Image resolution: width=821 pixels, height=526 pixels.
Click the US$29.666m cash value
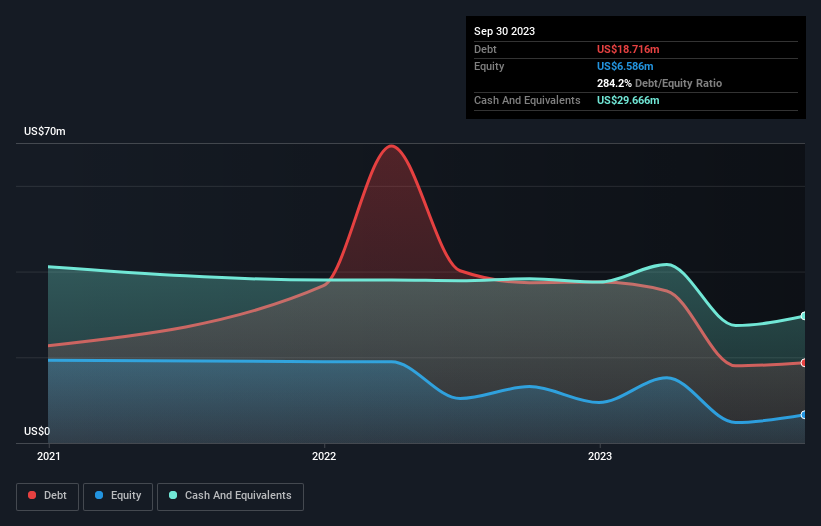pos(628,100)
